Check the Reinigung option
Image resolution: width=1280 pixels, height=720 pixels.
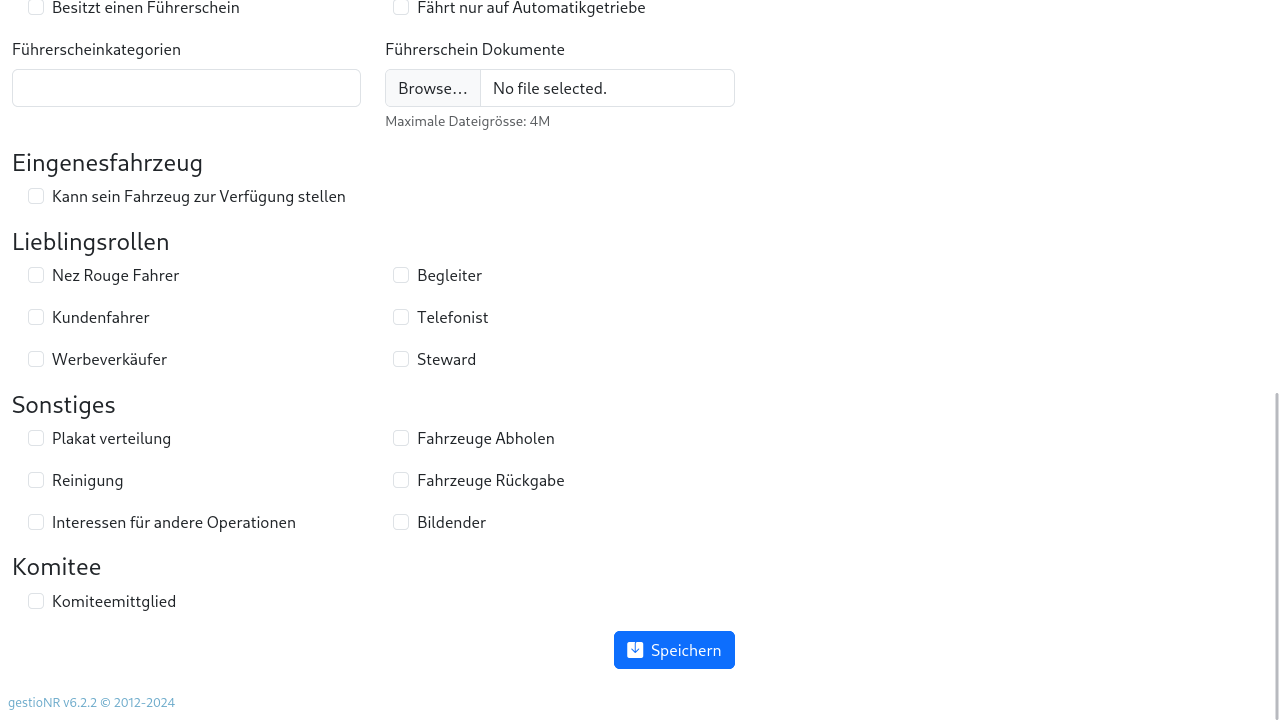36,480
